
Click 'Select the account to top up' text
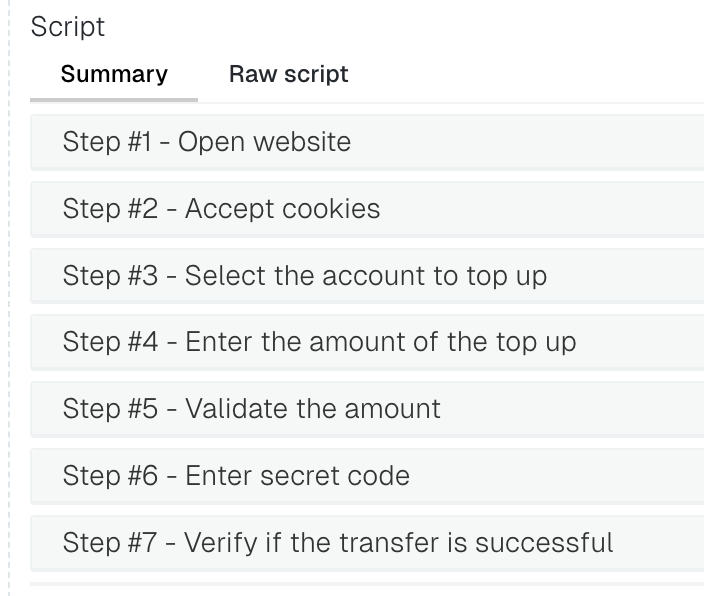pos(366,276)
